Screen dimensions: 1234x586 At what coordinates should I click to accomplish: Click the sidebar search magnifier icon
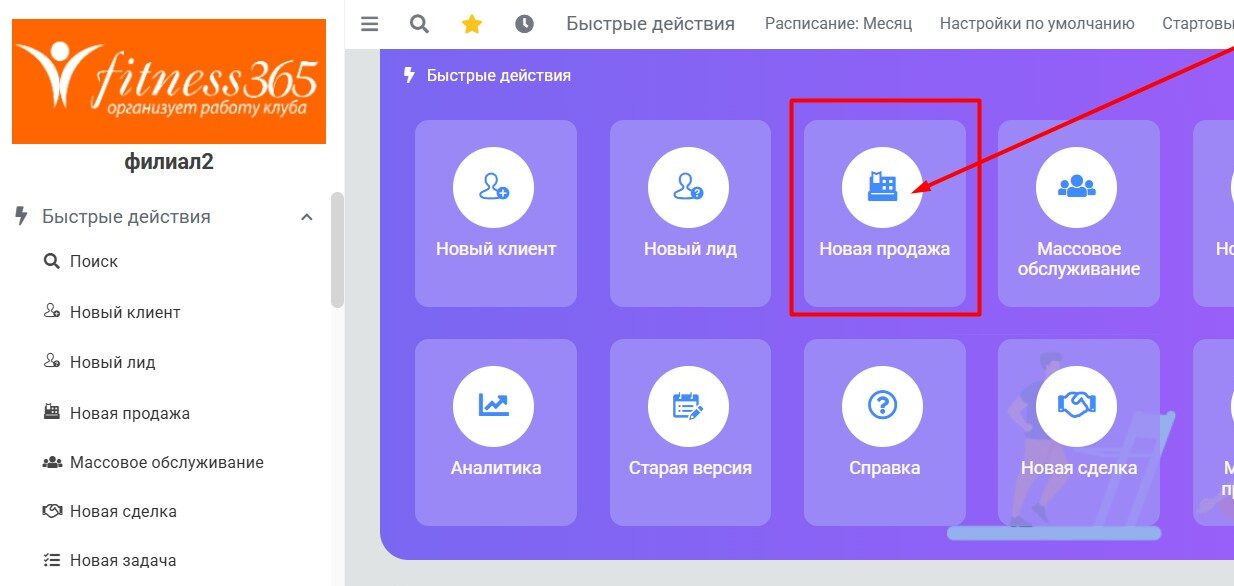point(52,261)
